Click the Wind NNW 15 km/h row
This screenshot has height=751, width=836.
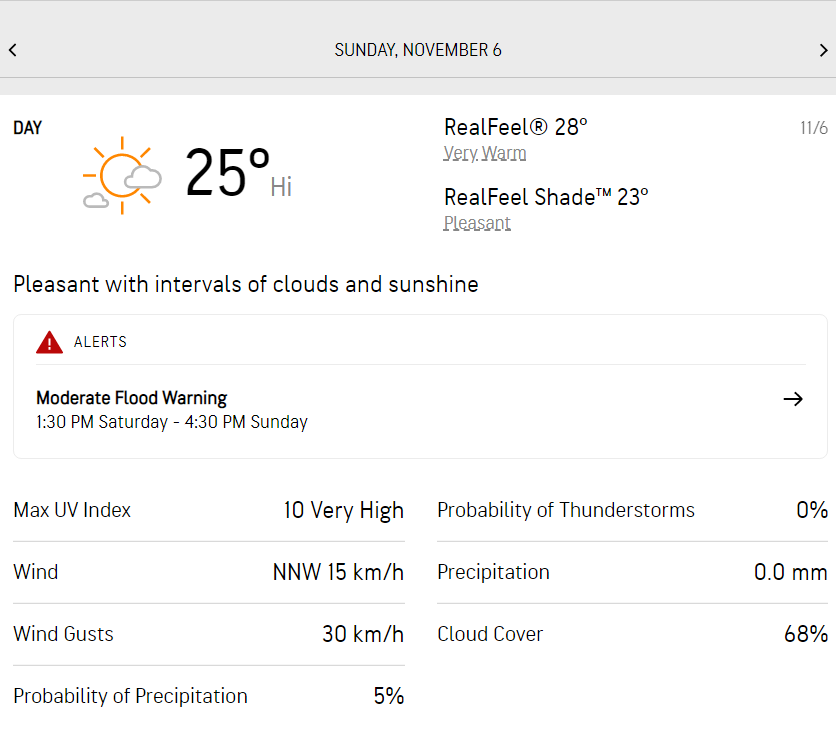[x=208, y=572]
